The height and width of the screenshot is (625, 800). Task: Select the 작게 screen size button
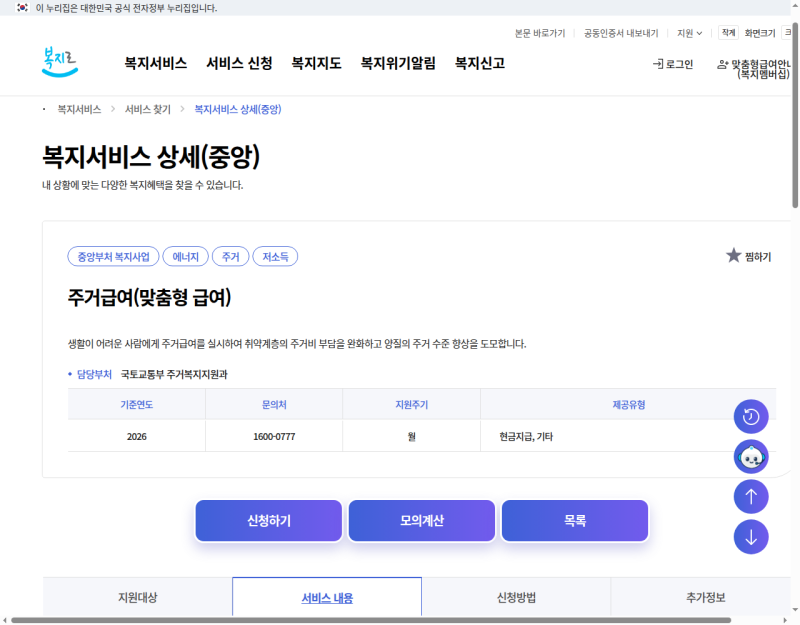click(x=728, y=33)
